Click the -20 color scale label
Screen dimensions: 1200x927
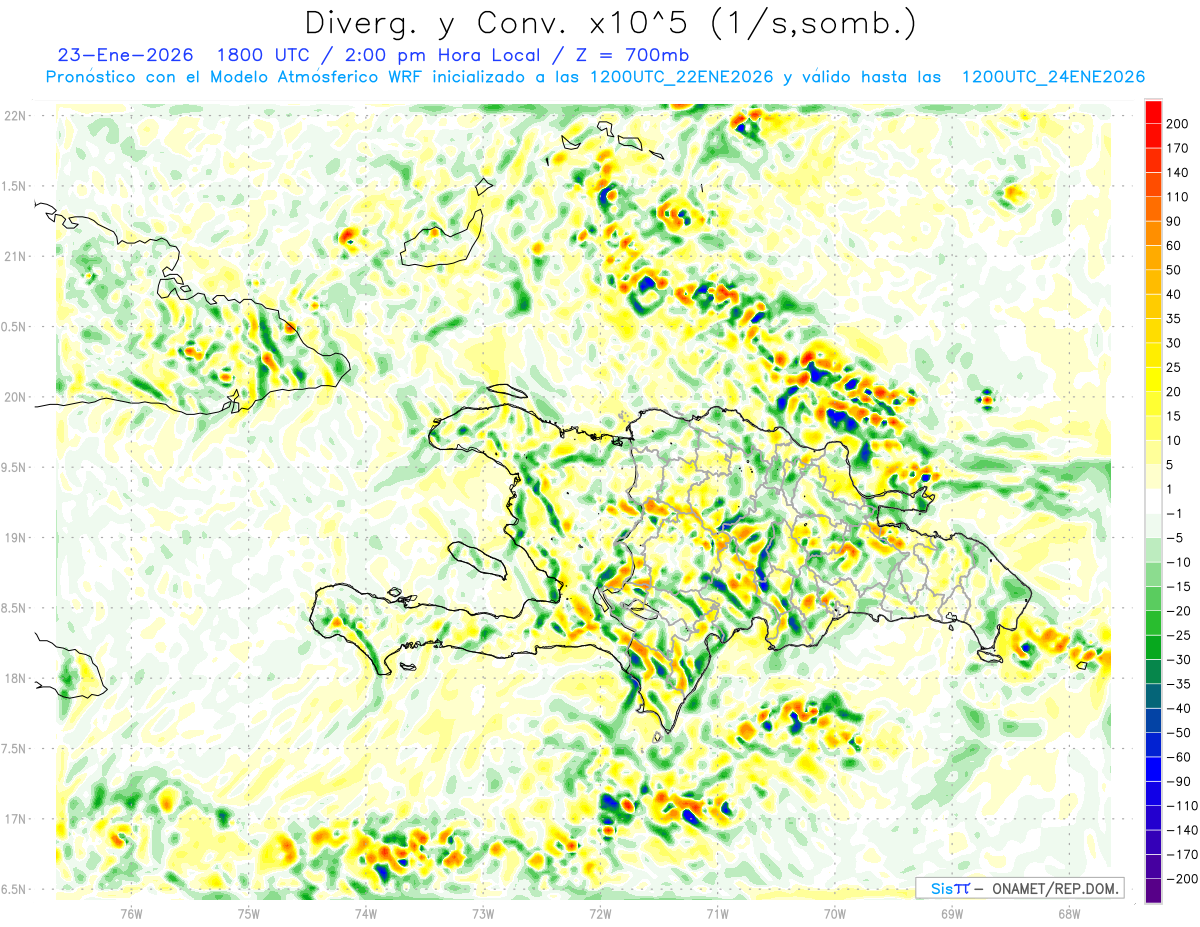point(1177,611)
